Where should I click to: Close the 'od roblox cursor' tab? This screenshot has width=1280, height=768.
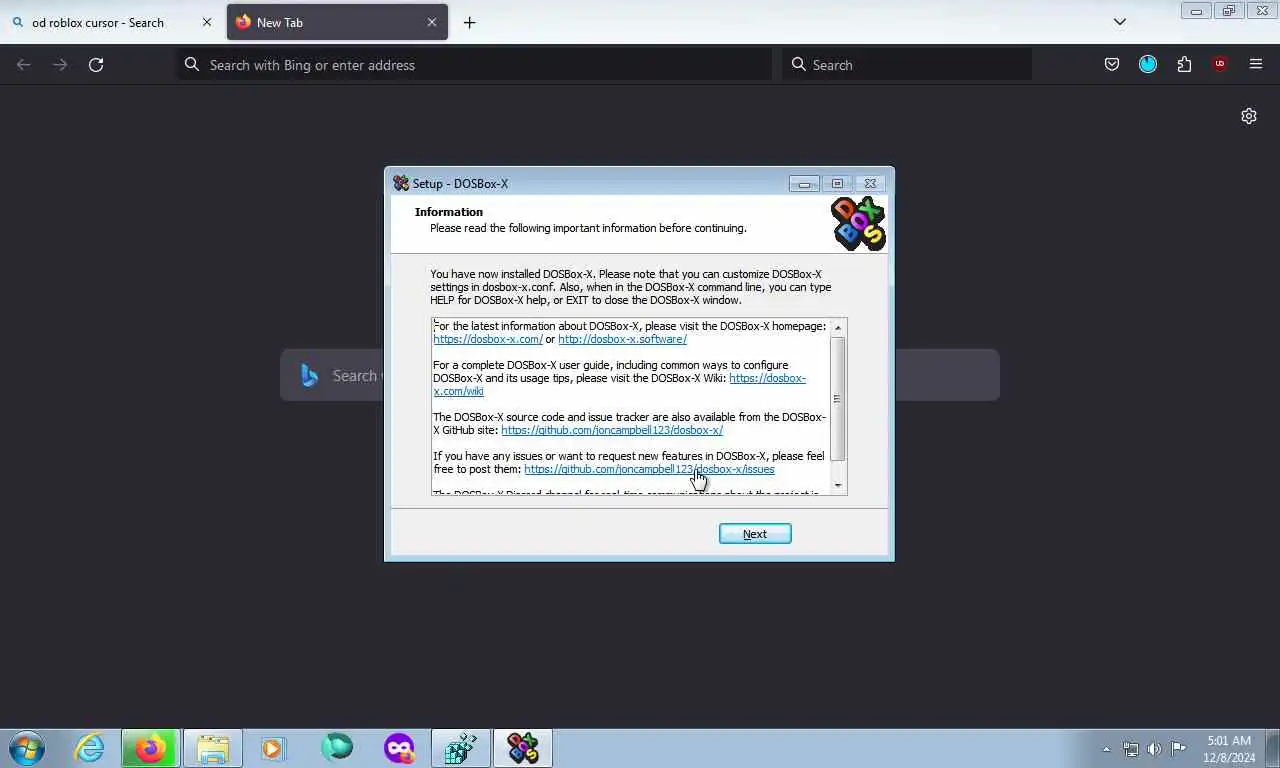click(207, 22)
